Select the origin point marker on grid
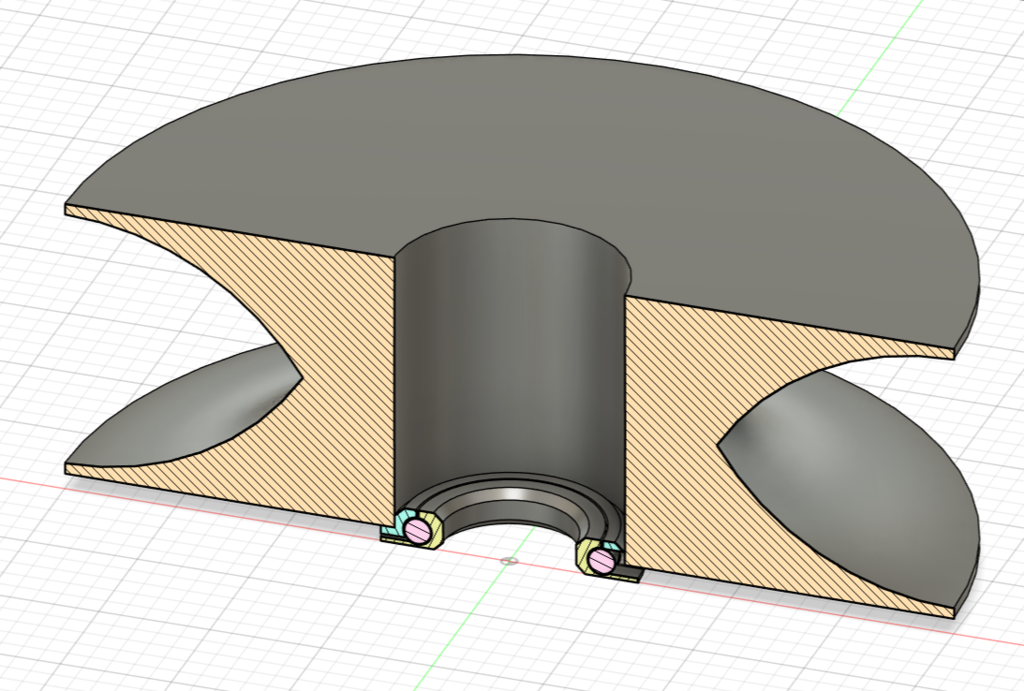 [x=507, y=560]
